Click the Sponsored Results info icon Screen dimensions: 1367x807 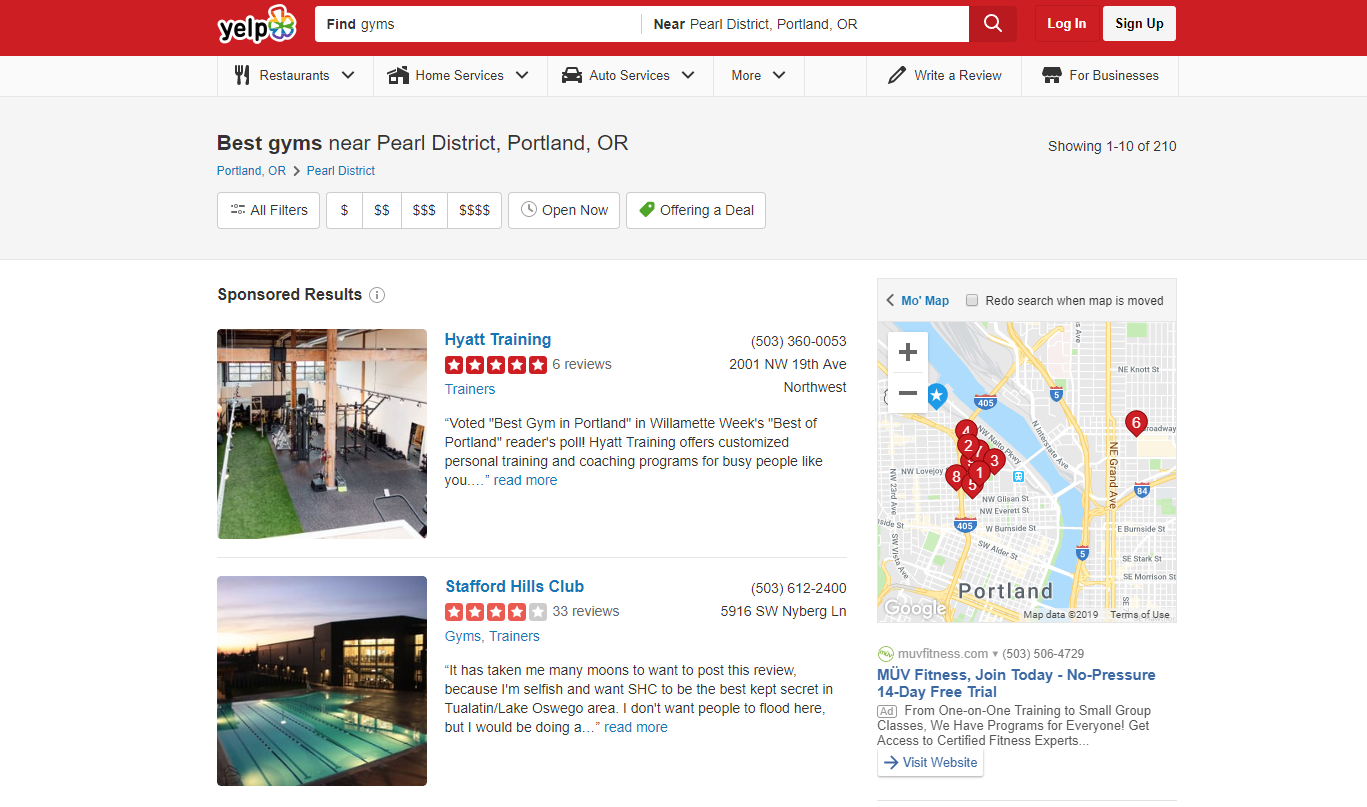click(x=377, y=295)
